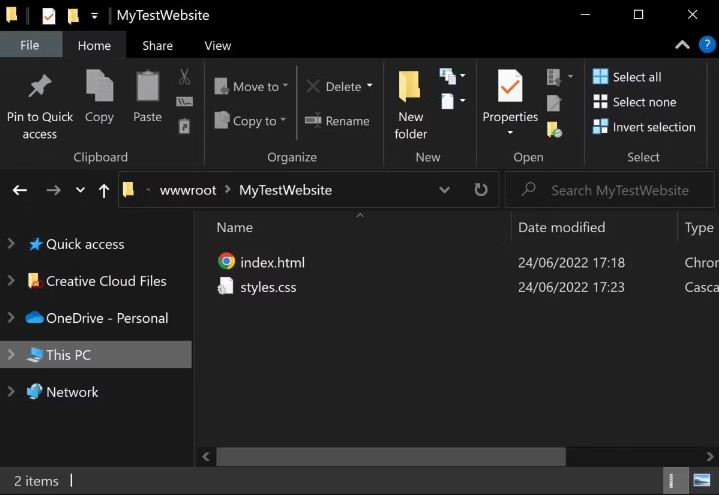Click the Chrome icon of index.html

(226, 261)
